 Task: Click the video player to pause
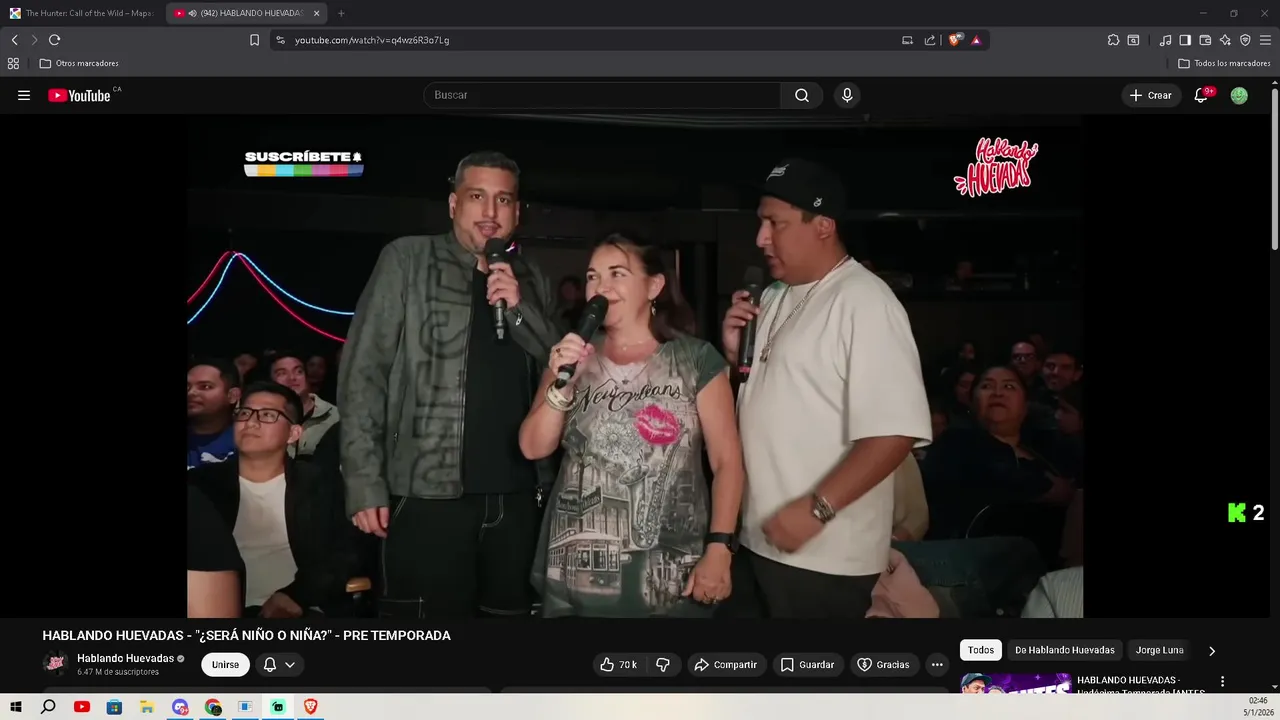tap(634, 365)
